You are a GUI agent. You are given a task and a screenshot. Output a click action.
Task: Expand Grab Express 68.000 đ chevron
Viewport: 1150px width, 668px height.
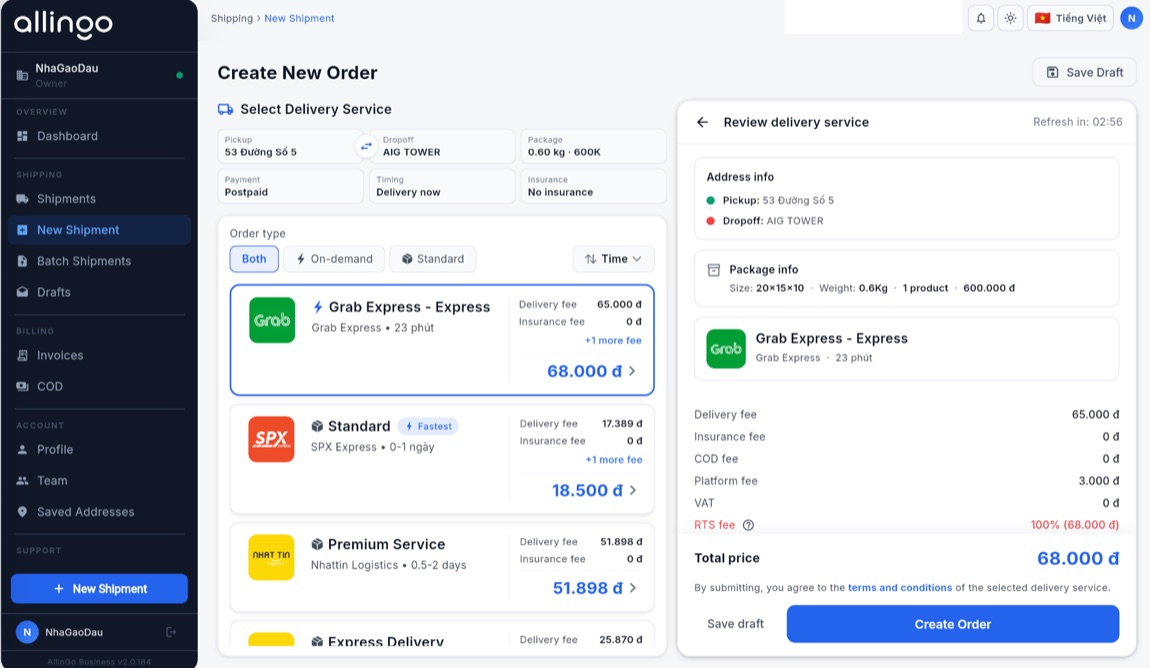632,371
